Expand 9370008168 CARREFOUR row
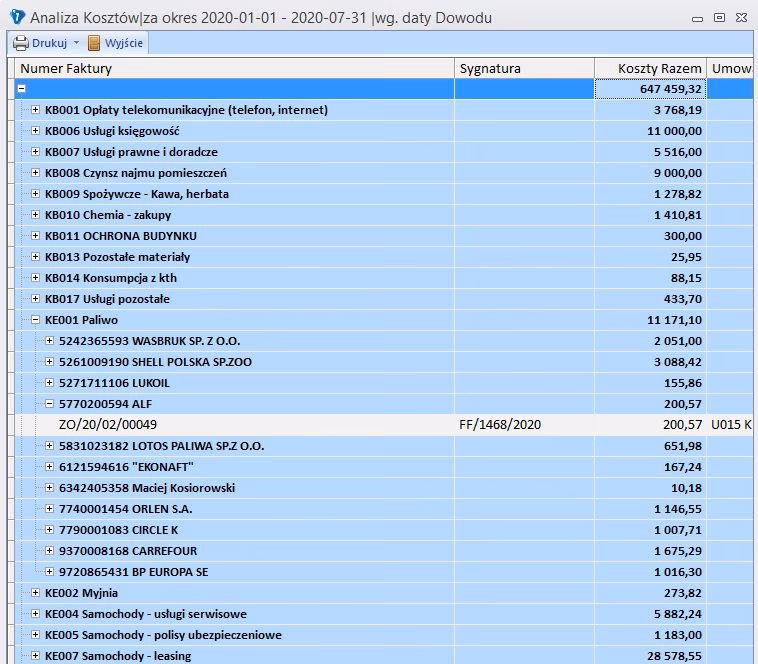The image size is (758, 664). click(x=49, y=551)
